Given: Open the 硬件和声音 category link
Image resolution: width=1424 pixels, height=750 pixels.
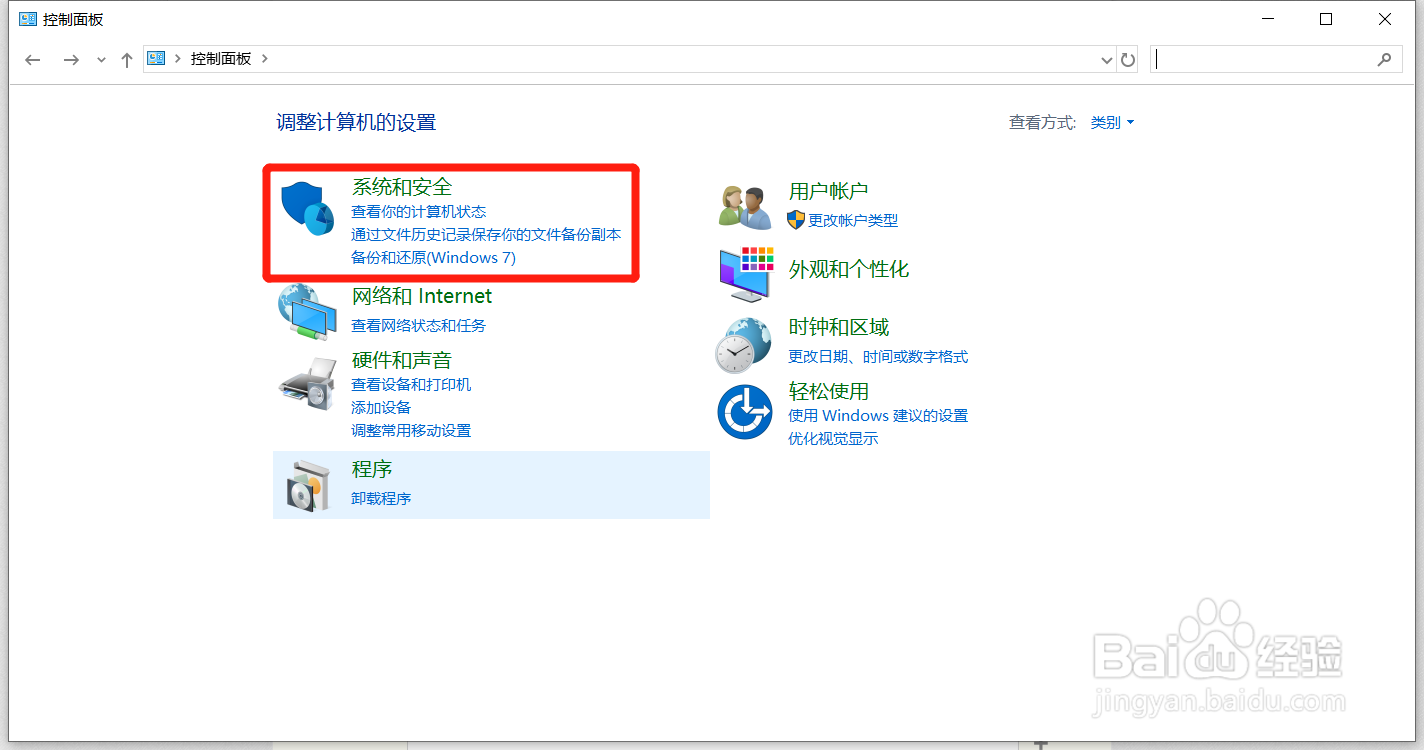Looking at the screenshot, I should (x=402, y=360).
